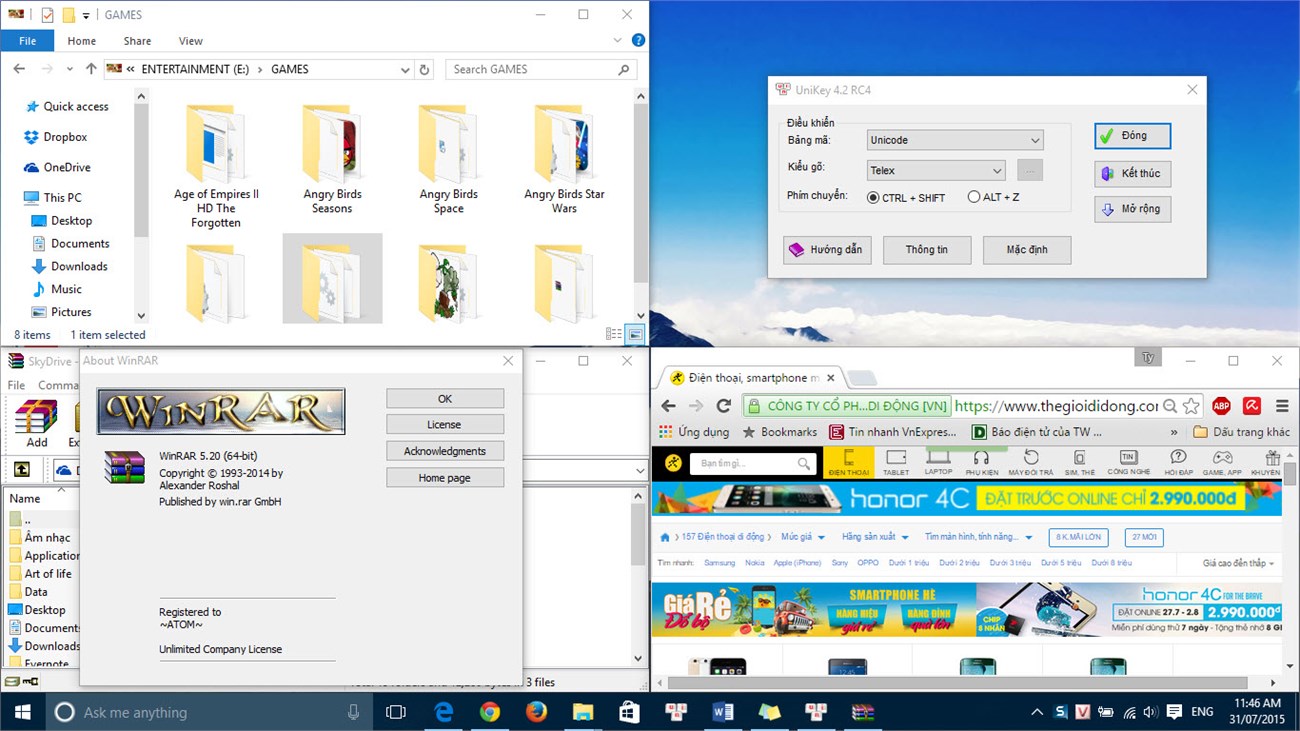Open UniKey from the taskbar
Image resolution: width=1300 pixels, height=731 pixels.
(x=676, y=712)
